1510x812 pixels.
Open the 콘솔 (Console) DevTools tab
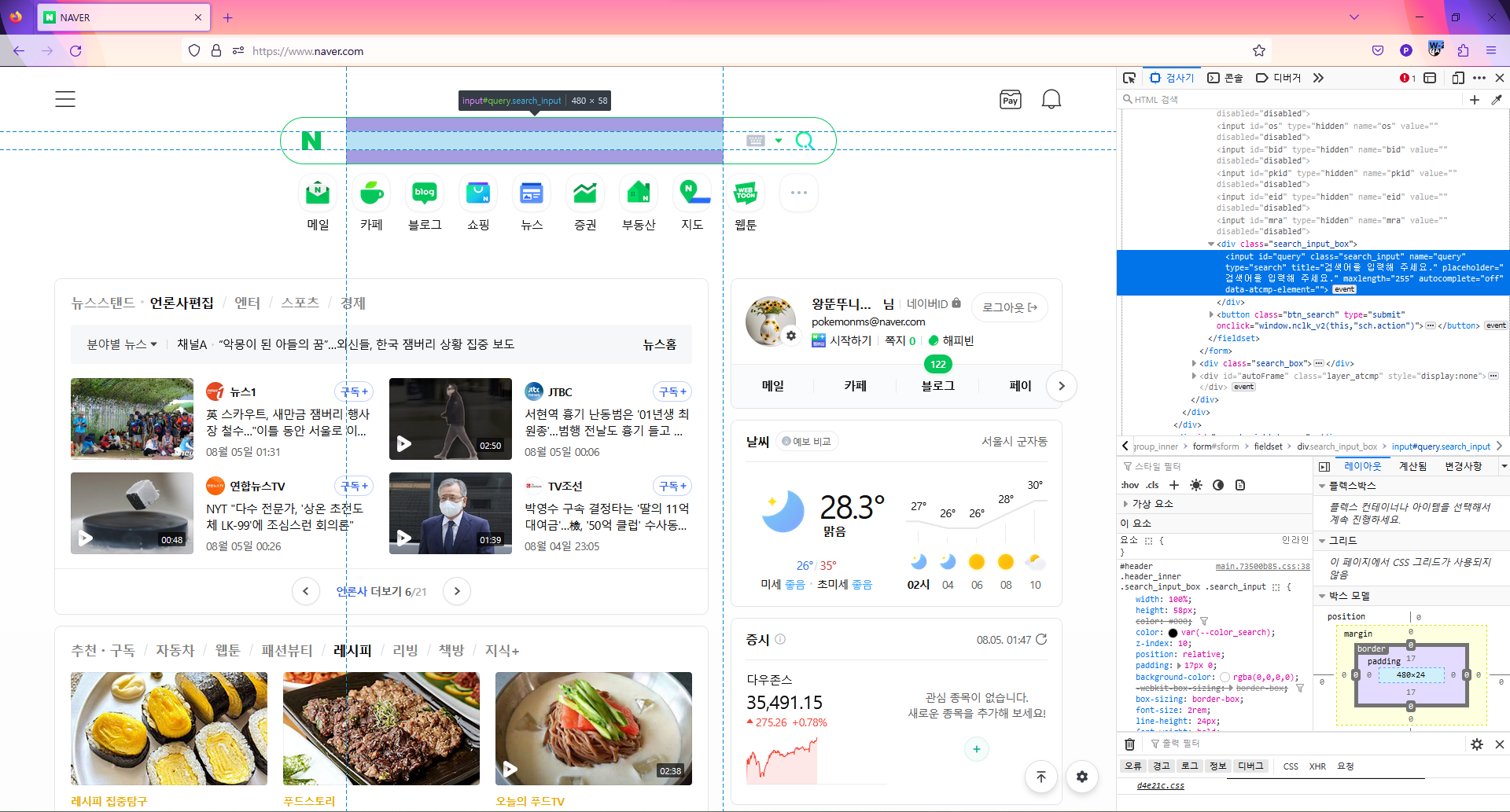pyautogui.click(x=1225, y=78)
